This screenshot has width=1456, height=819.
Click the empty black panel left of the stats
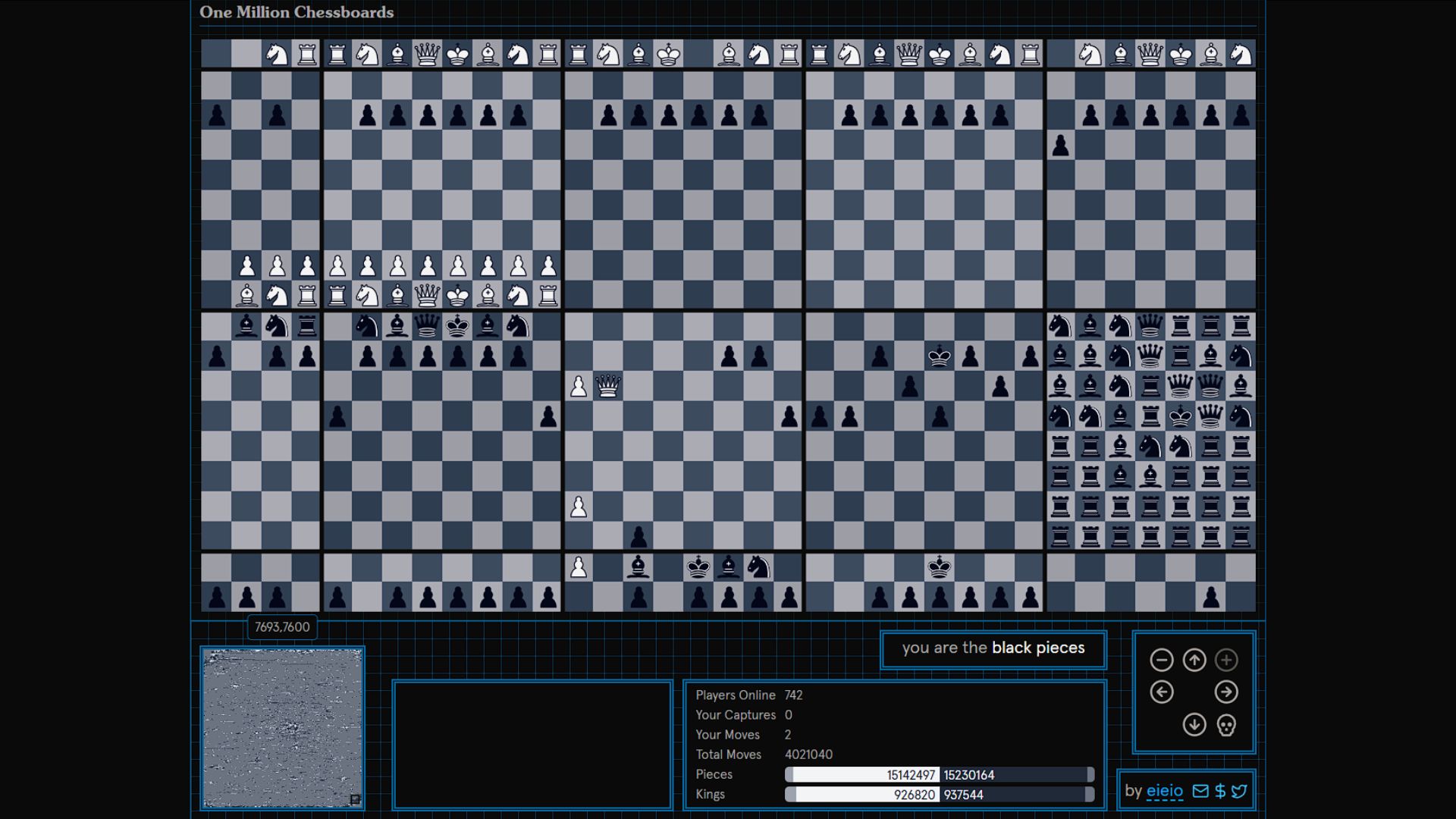point(532,745)
